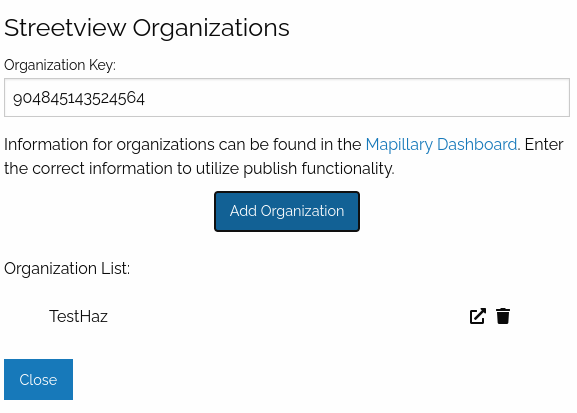Follow the blue Mapillary Dashboard hyperlink
The image size is (577, 413).
(441, 144)
